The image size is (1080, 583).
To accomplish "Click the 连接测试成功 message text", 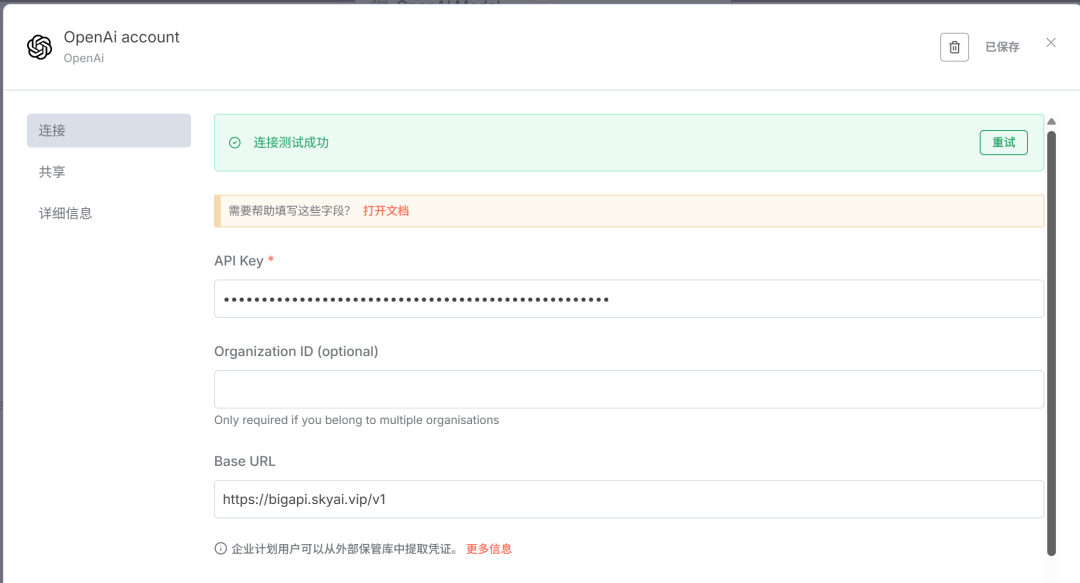I will (291, 143).
